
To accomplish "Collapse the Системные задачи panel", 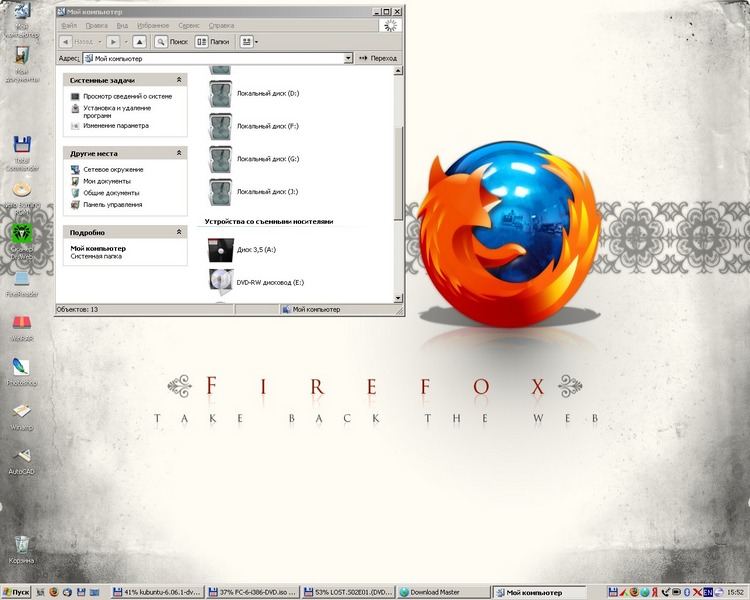I will (x=179, y=79).
